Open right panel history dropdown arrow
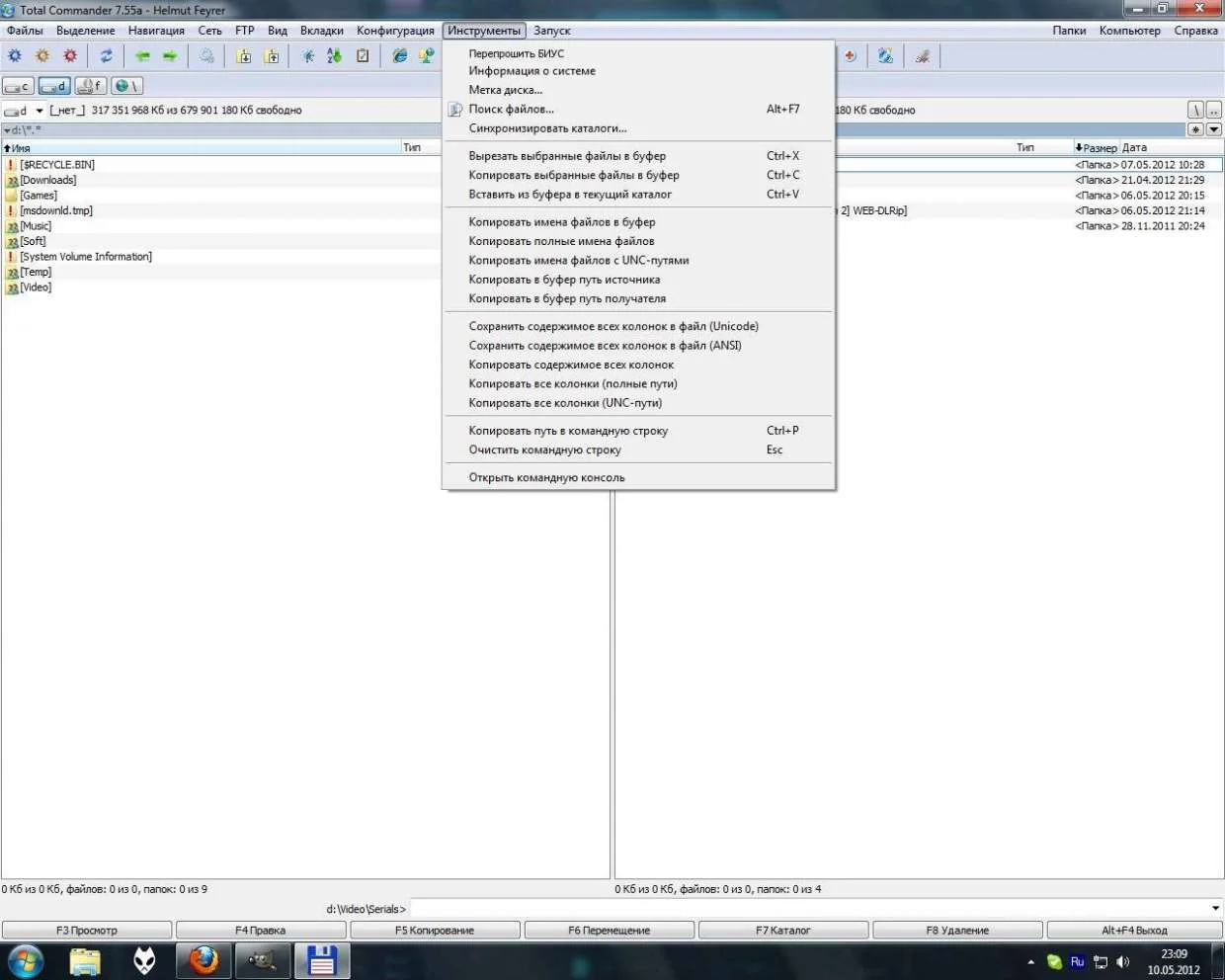Screen dimensions: 1225x980 click(1214, 129)
